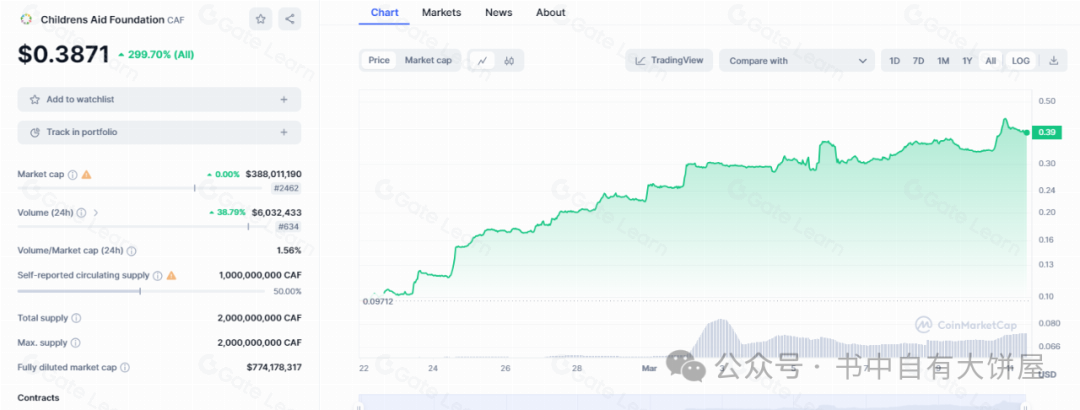Expand Add to watlist plus sign
This screenshot has height=410, width=1080.
(x=284, y=100)
